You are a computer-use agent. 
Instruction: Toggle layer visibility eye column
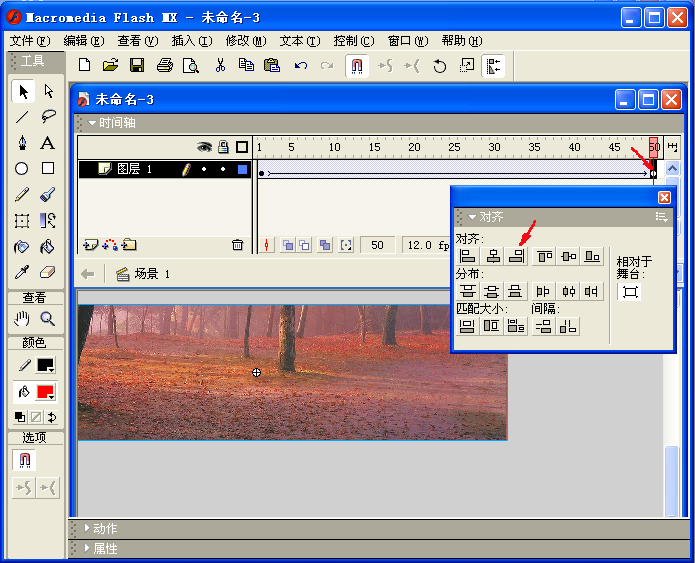click(x=204, y=147)
